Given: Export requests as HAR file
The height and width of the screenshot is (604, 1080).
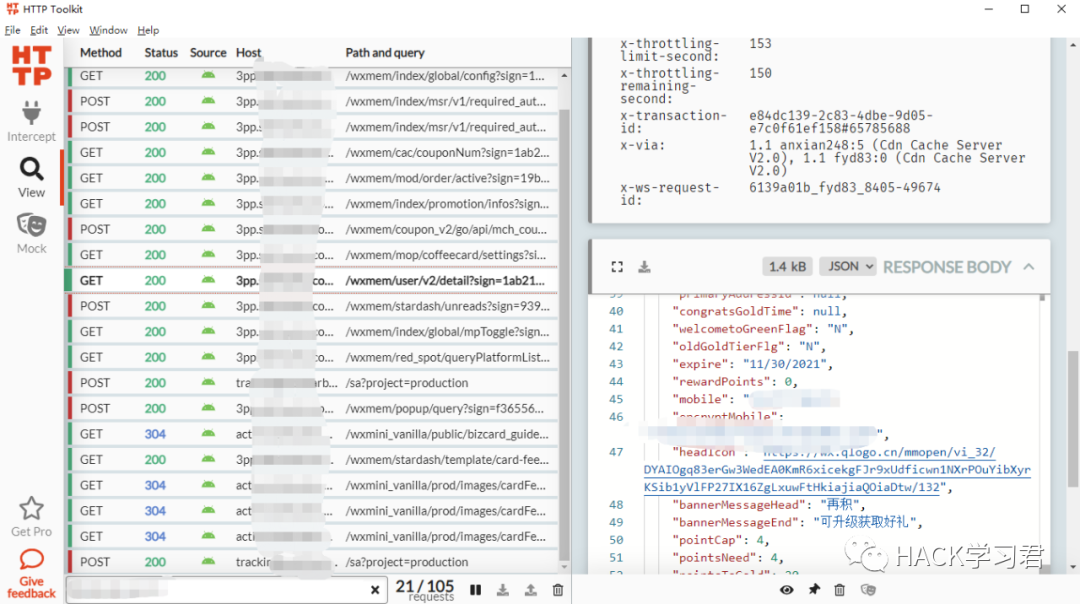Looking at the screenshot, I should [x=503, y=590].
